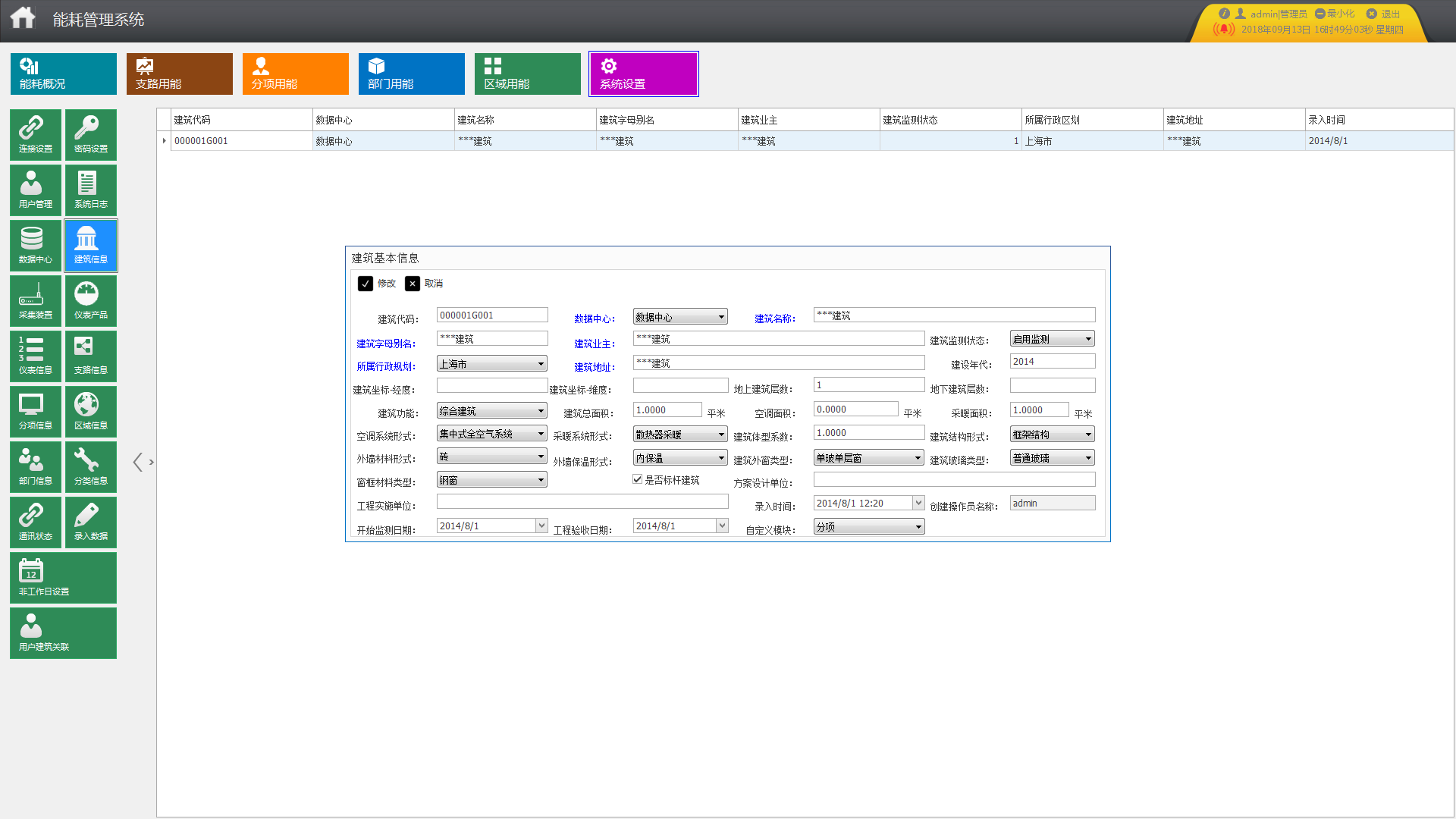Click 退出 logout link

1389,14
